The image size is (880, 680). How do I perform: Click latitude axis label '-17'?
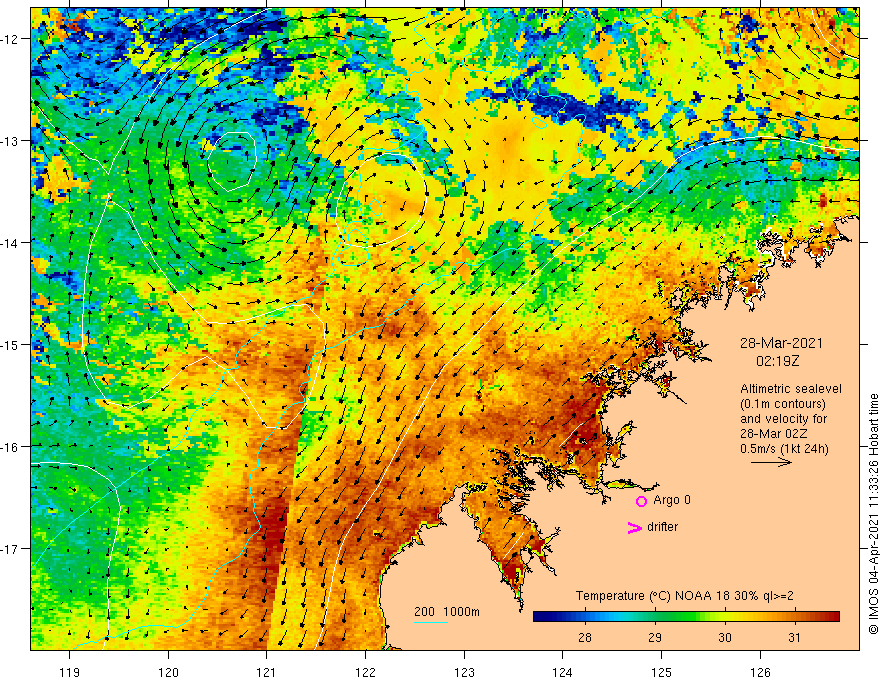point(11,549)
